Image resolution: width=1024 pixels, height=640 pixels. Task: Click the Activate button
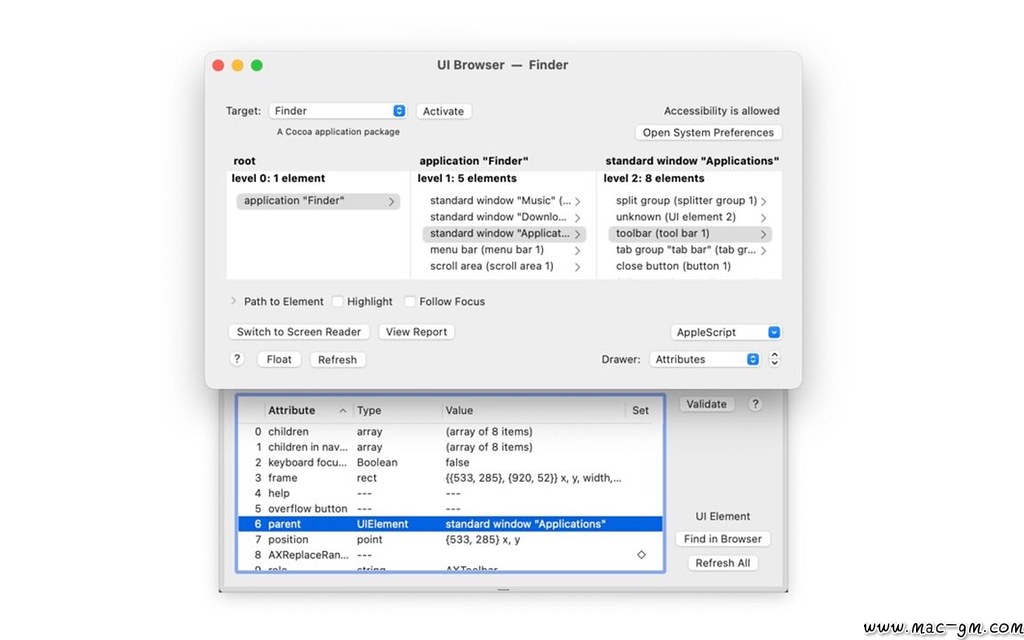(x=443, y=112)
